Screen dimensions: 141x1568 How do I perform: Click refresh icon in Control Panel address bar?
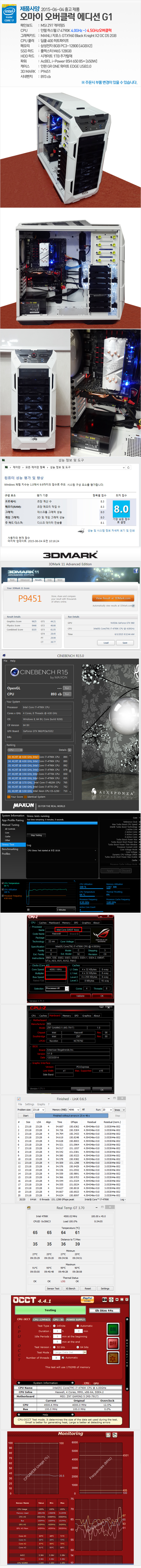pos(128,467)
